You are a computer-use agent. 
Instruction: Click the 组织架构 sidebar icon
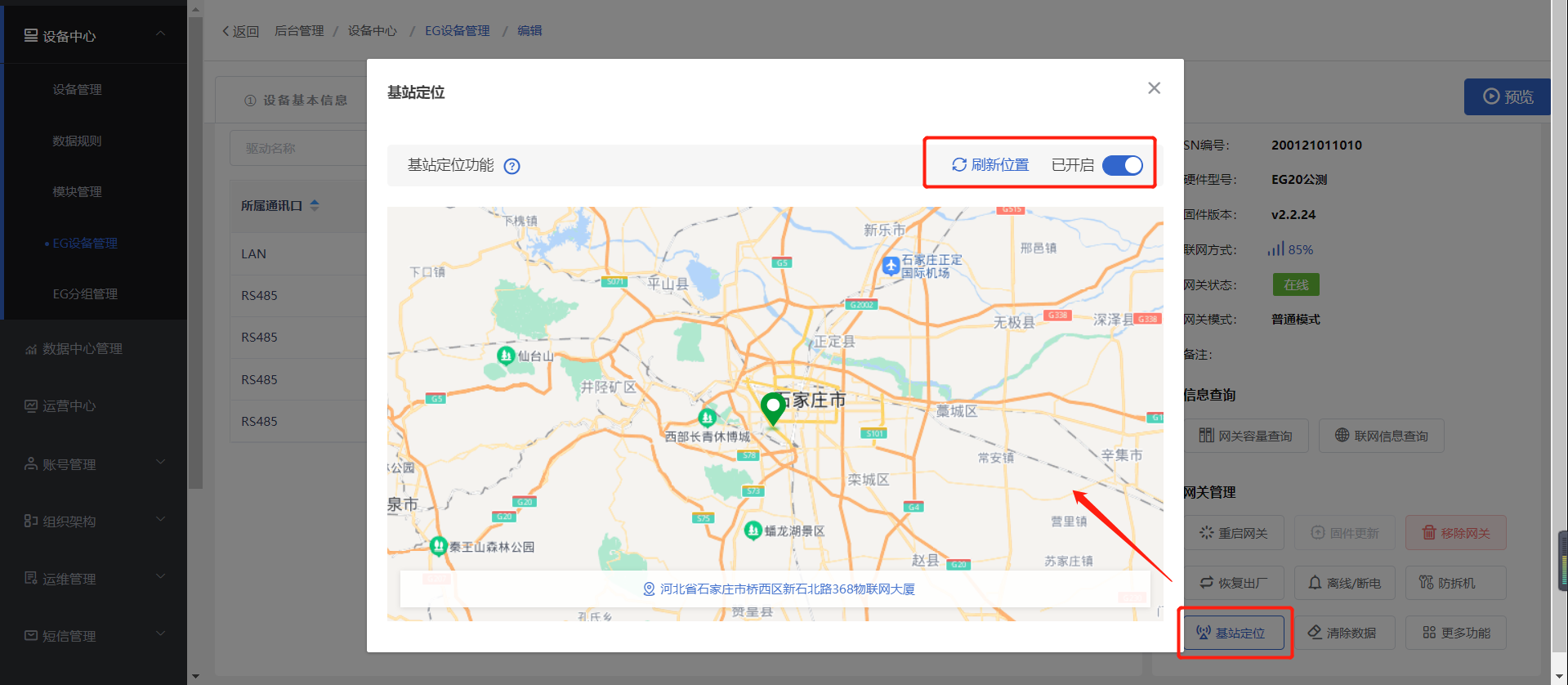[x=31, y=521]
